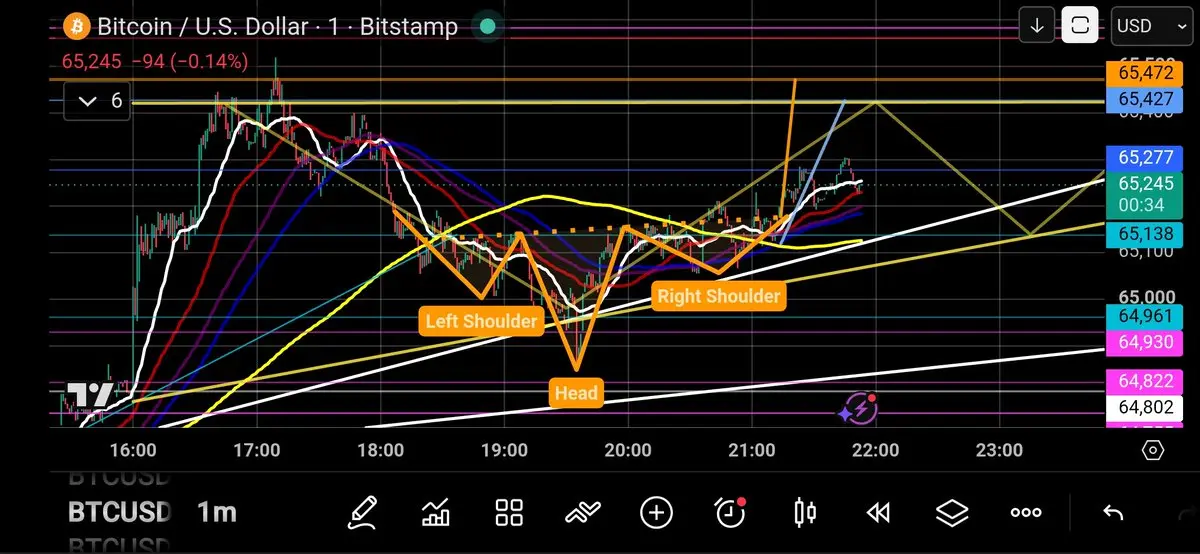Toggle the fullscreen frame button
Viewport: 1200px width, 554px height.
1080,26
